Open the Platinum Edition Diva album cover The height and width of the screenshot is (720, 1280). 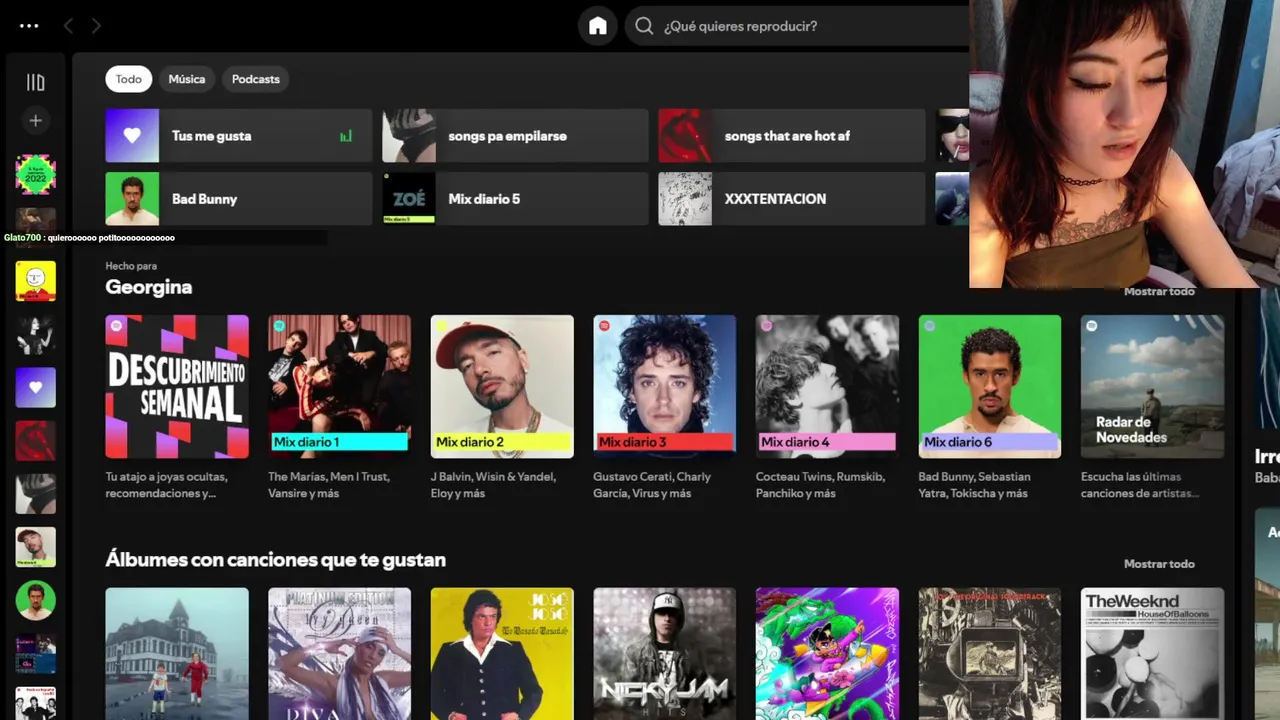coord(339,654)
